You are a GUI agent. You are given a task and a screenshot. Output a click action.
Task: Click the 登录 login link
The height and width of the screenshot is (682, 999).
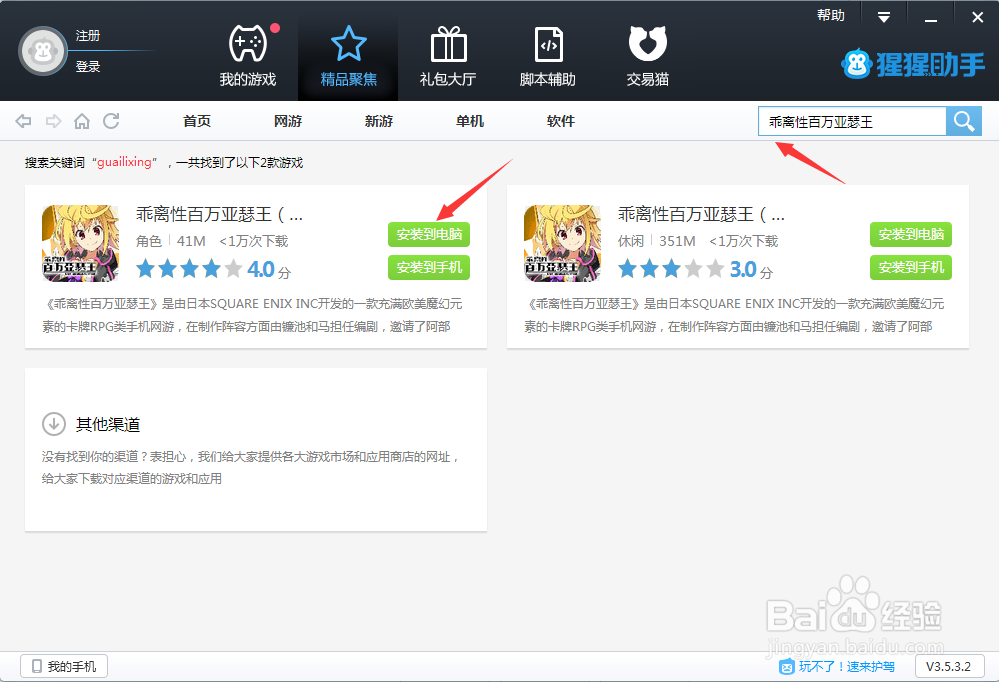pos(88,66)
